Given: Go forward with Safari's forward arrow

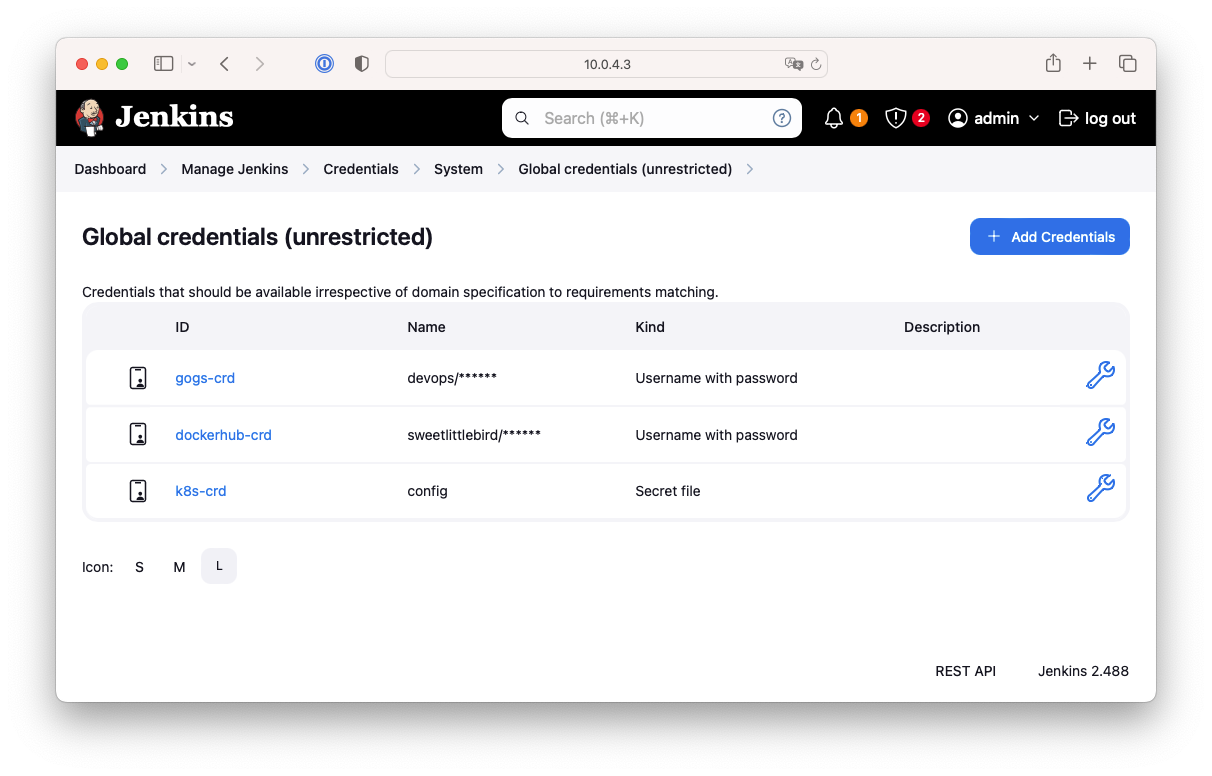Looking at the screenshot, I should point(260,64).
